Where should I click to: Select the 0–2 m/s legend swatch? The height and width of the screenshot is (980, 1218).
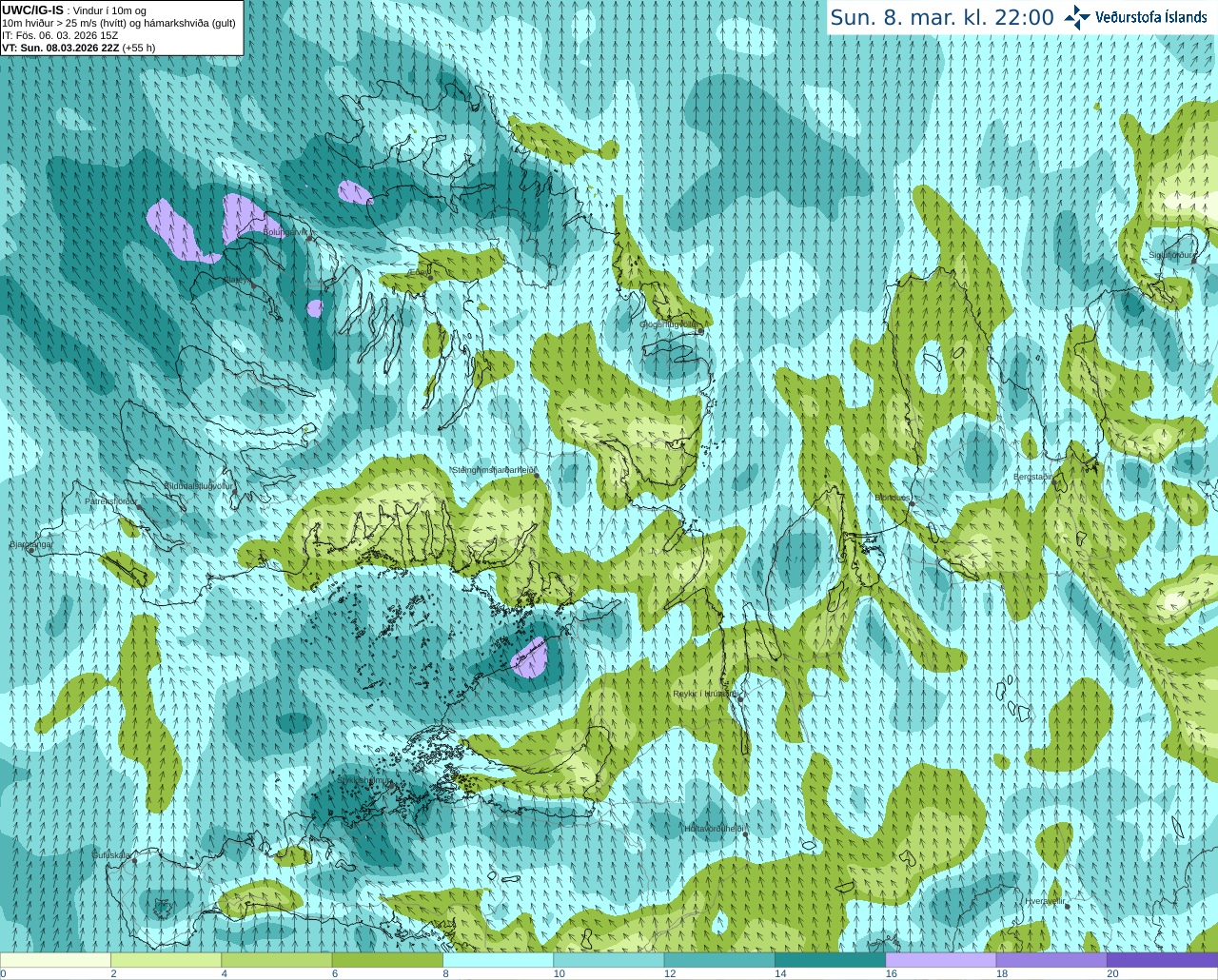point(55,960)
